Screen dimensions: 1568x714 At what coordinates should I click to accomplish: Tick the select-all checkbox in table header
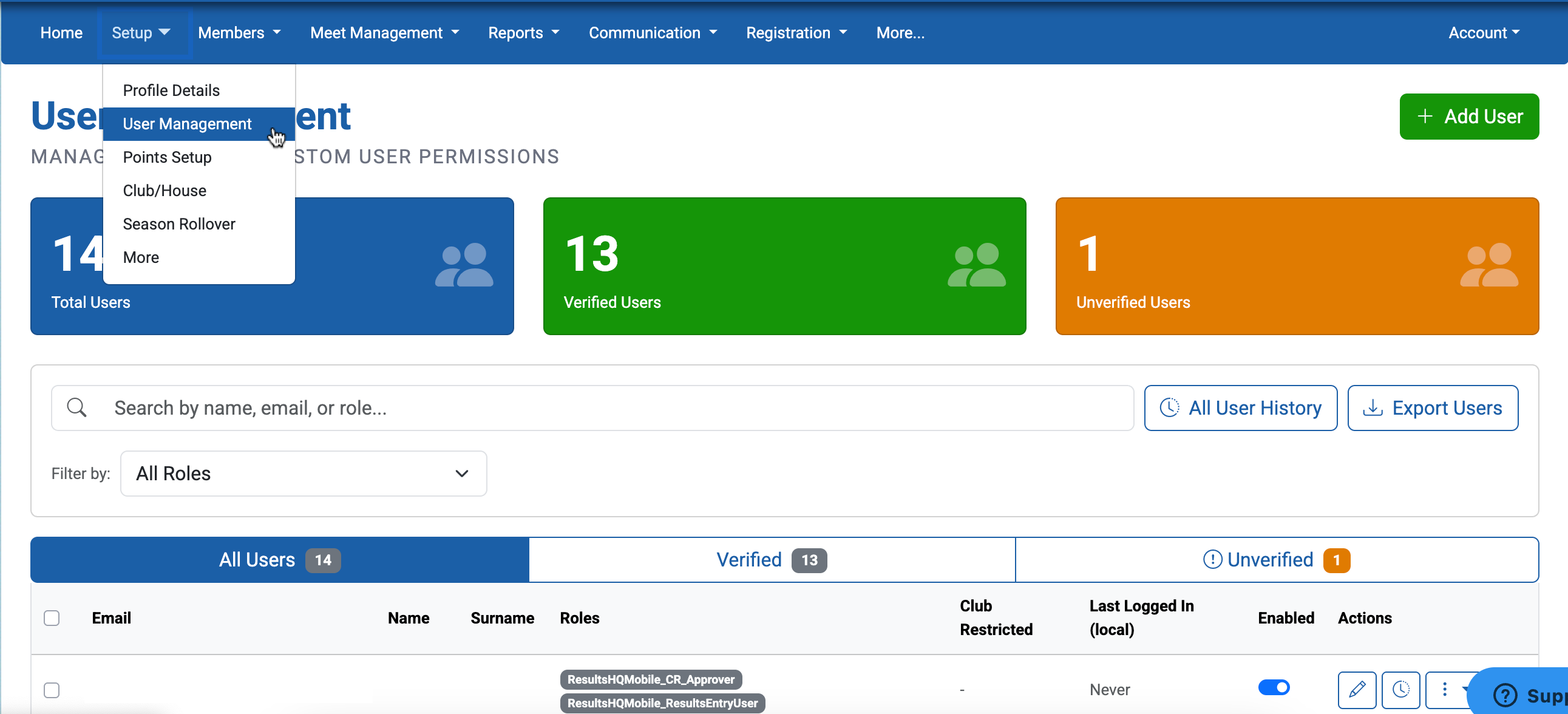point(52,618)
